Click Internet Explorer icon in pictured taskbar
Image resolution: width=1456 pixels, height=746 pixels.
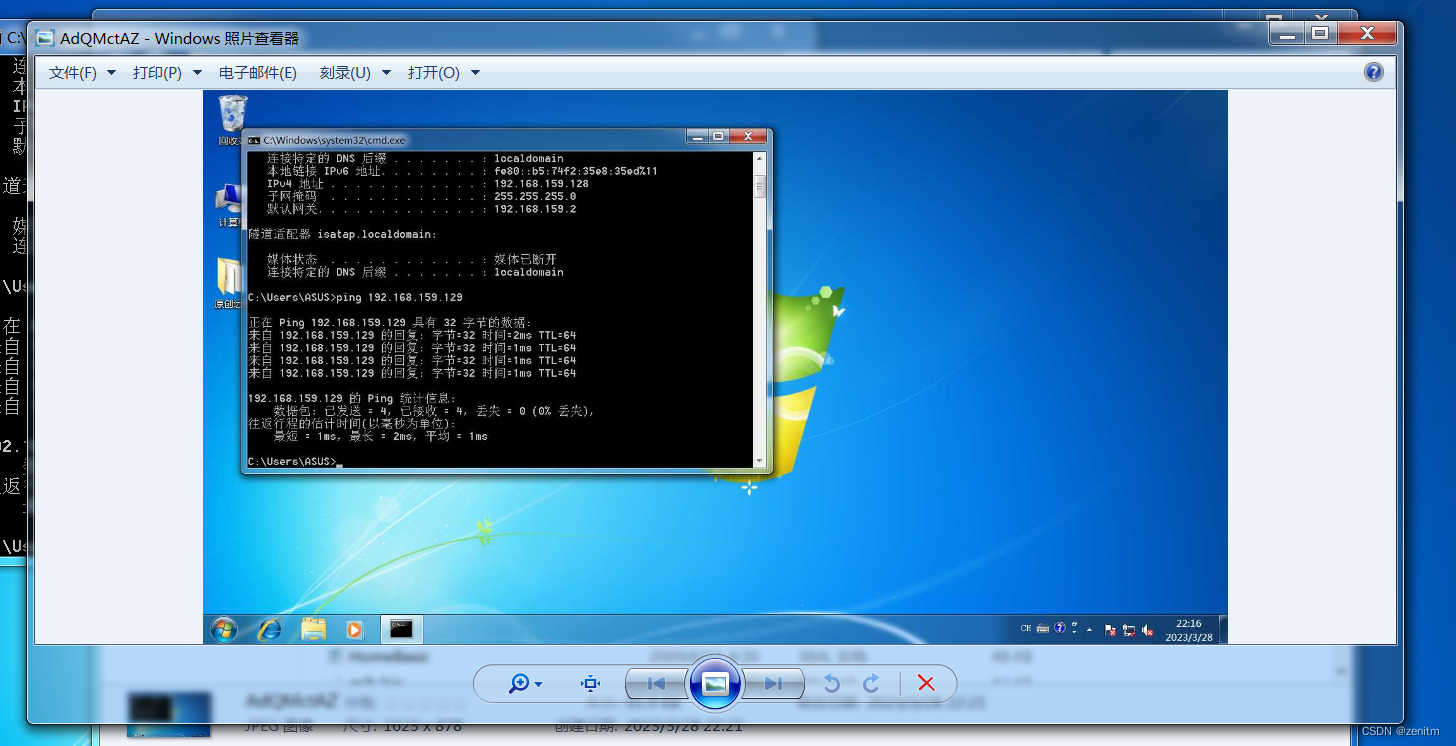(270, 629)
